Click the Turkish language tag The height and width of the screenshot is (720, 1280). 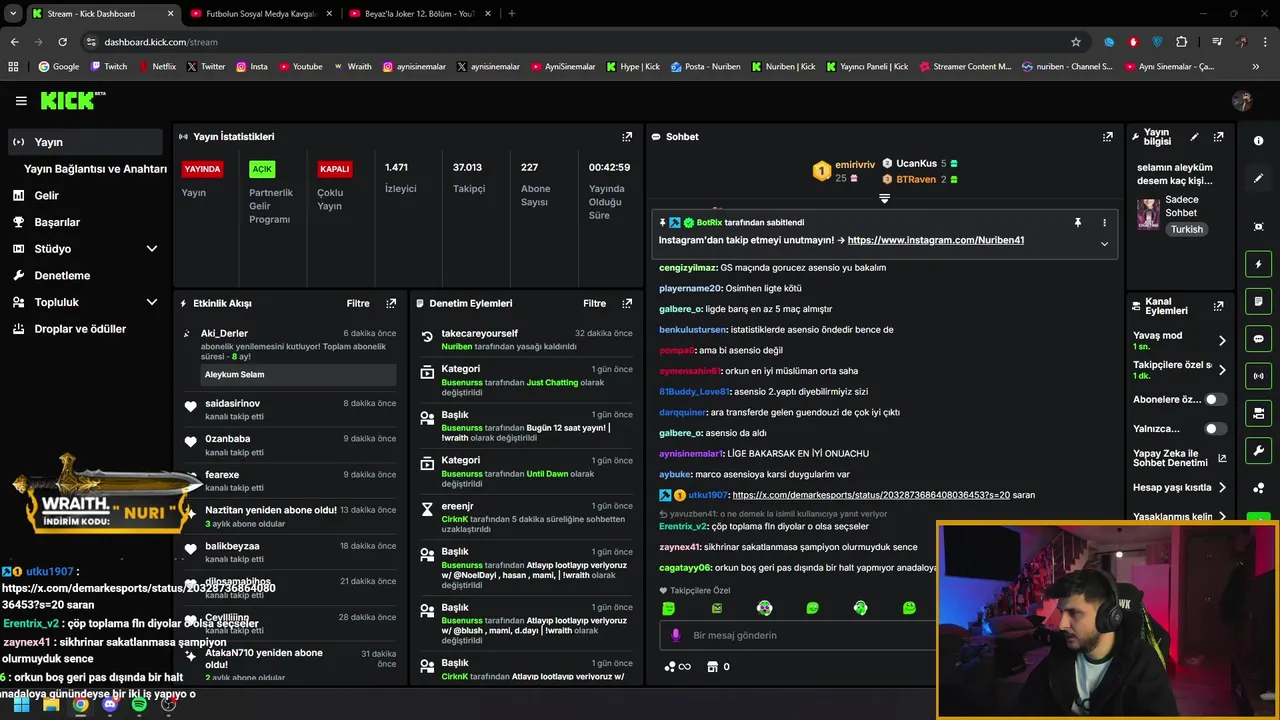pyautogui.click(x=1187, y=229)
